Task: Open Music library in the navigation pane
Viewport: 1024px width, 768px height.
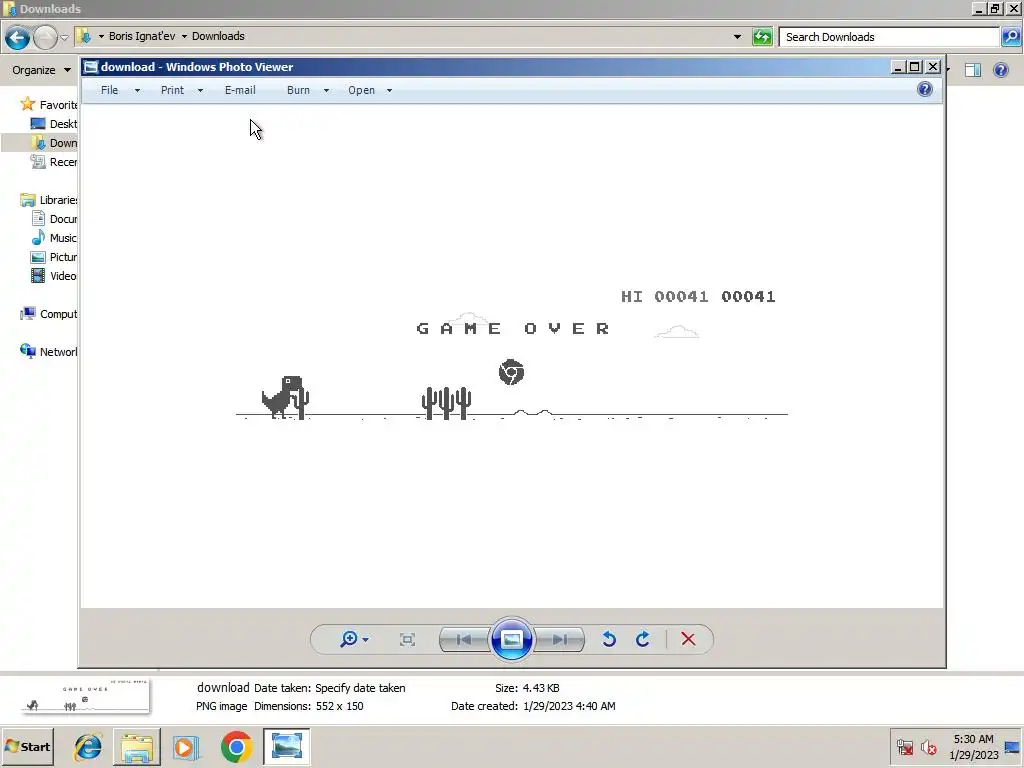Action: [54, 238]
